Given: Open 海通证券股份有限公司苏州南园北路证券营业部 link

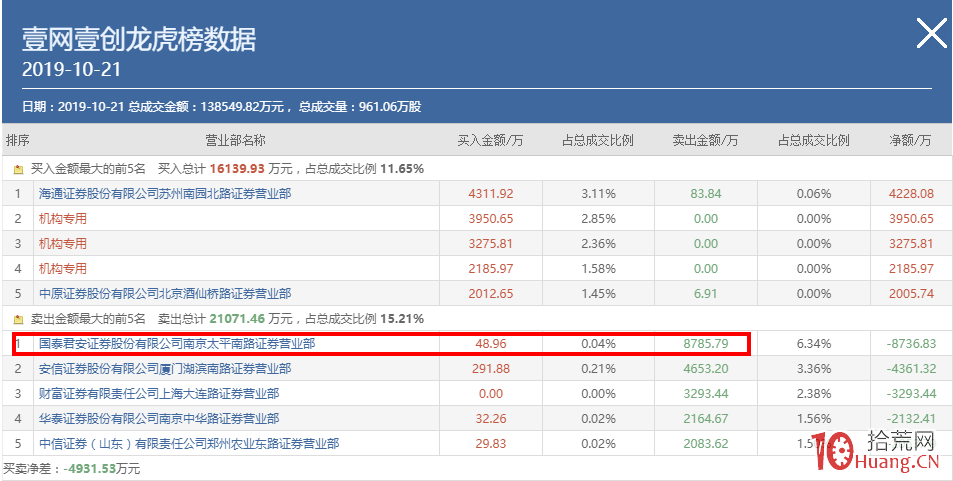Looking at the screenshot, I should point(165,194).
